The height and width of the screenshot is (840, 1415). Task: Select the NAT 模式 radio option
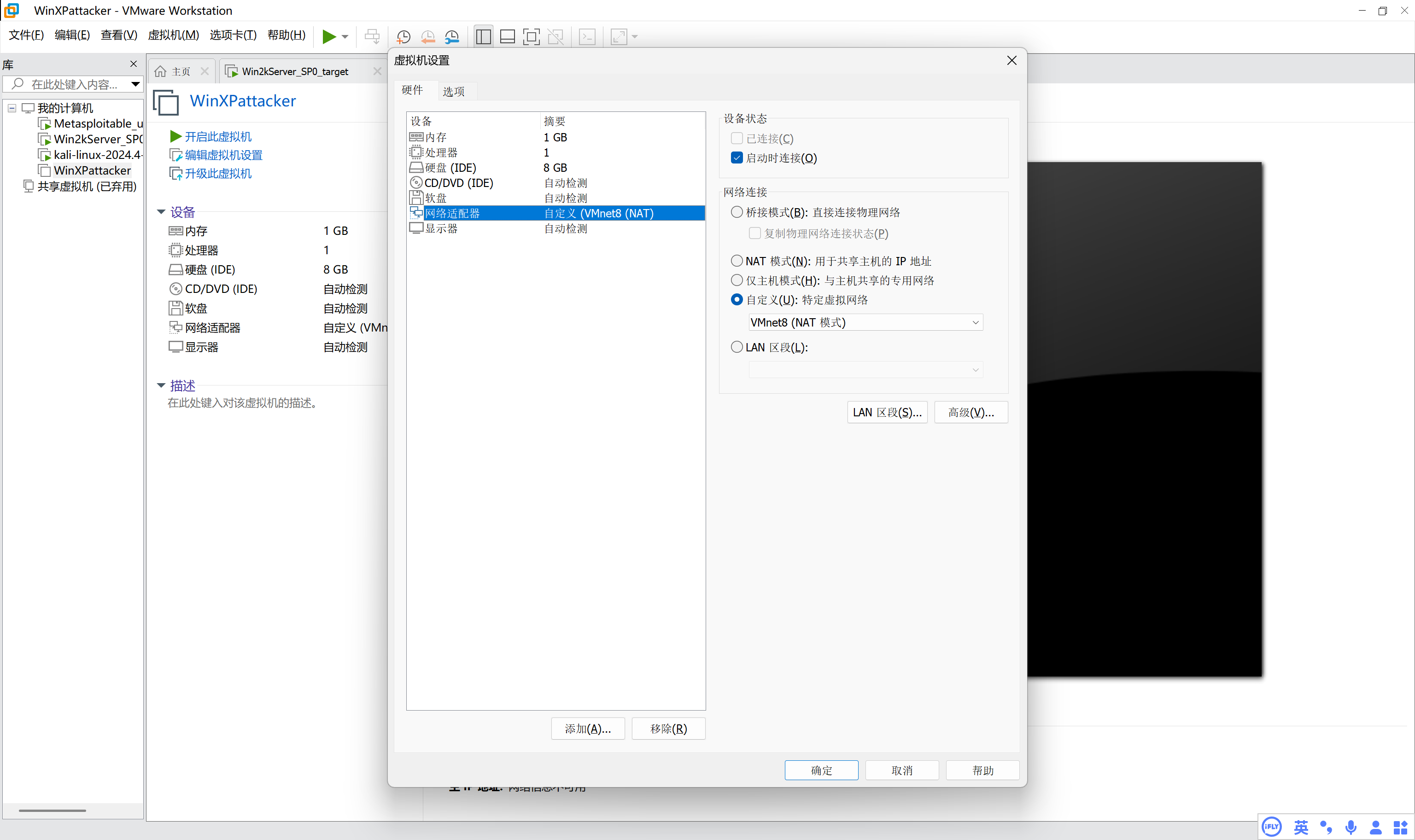point(737,261)
